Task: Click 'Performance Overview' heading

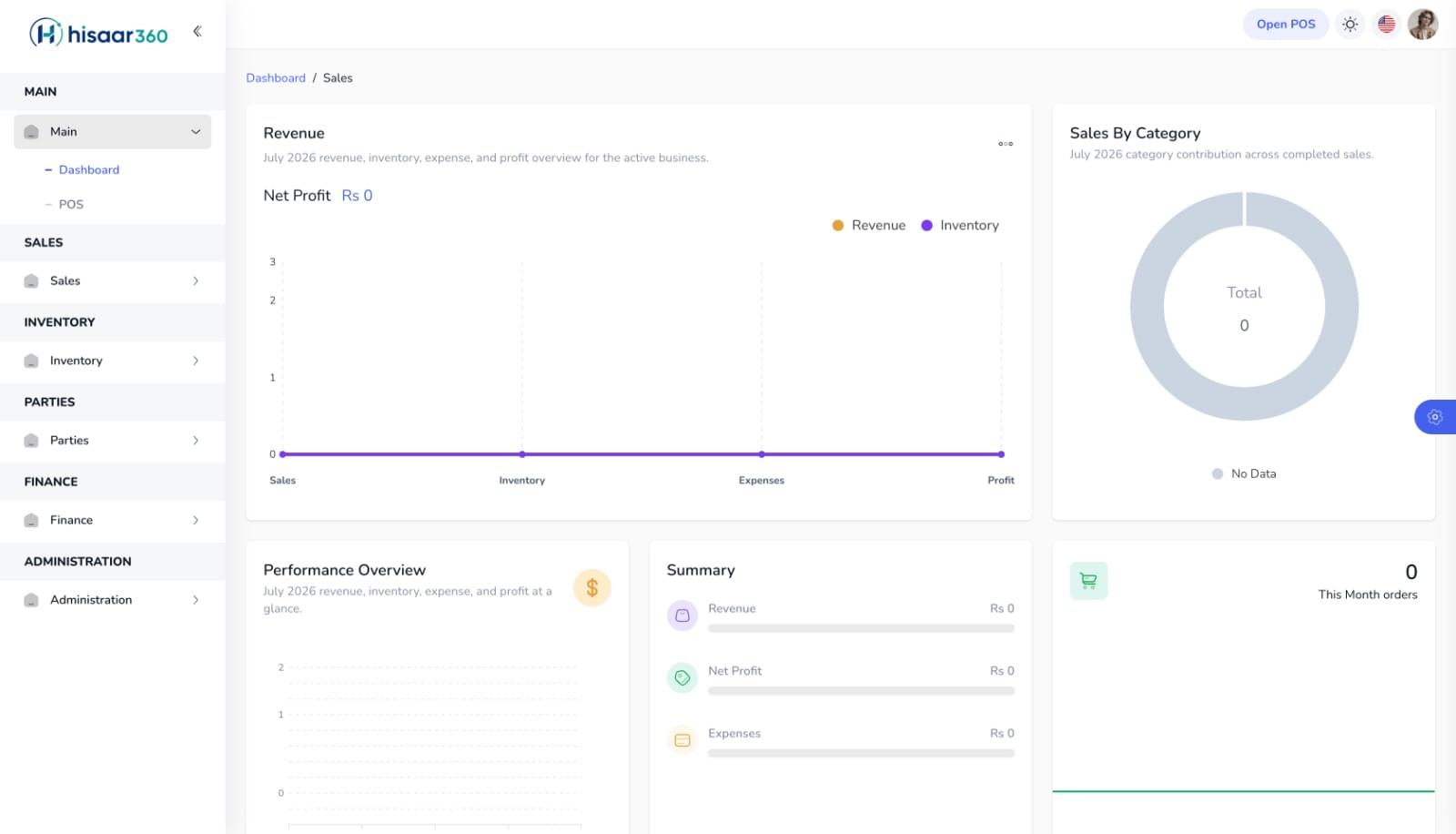Action: (344, 571)
